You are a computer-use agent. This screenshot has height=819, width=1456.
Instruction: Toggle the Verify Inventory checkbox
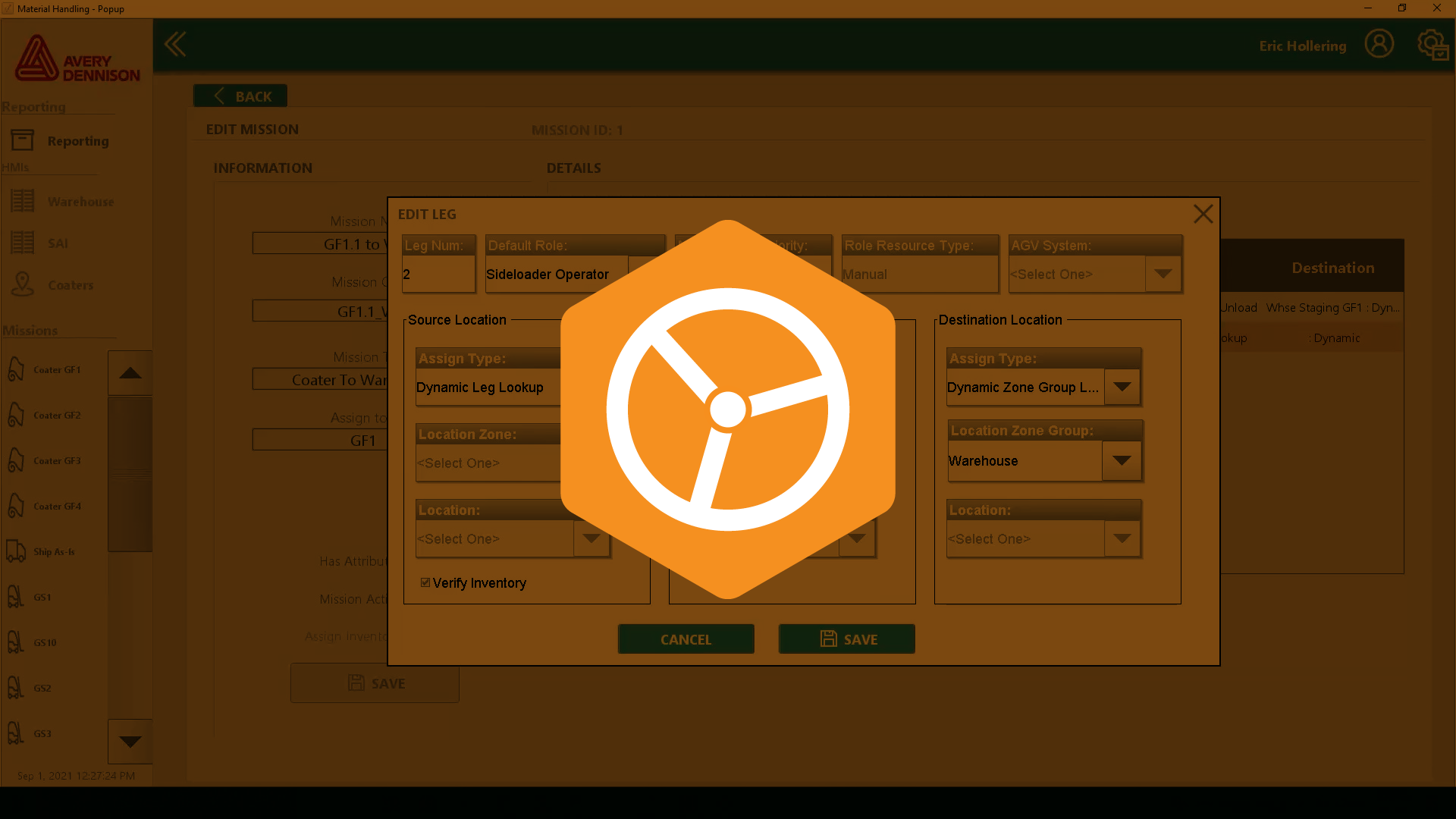425,582
